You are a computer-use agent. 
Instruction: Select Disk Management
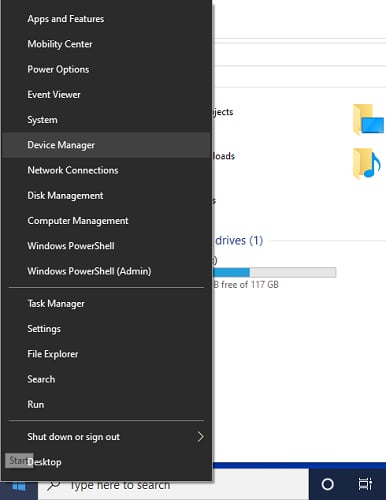click(107, 195)
